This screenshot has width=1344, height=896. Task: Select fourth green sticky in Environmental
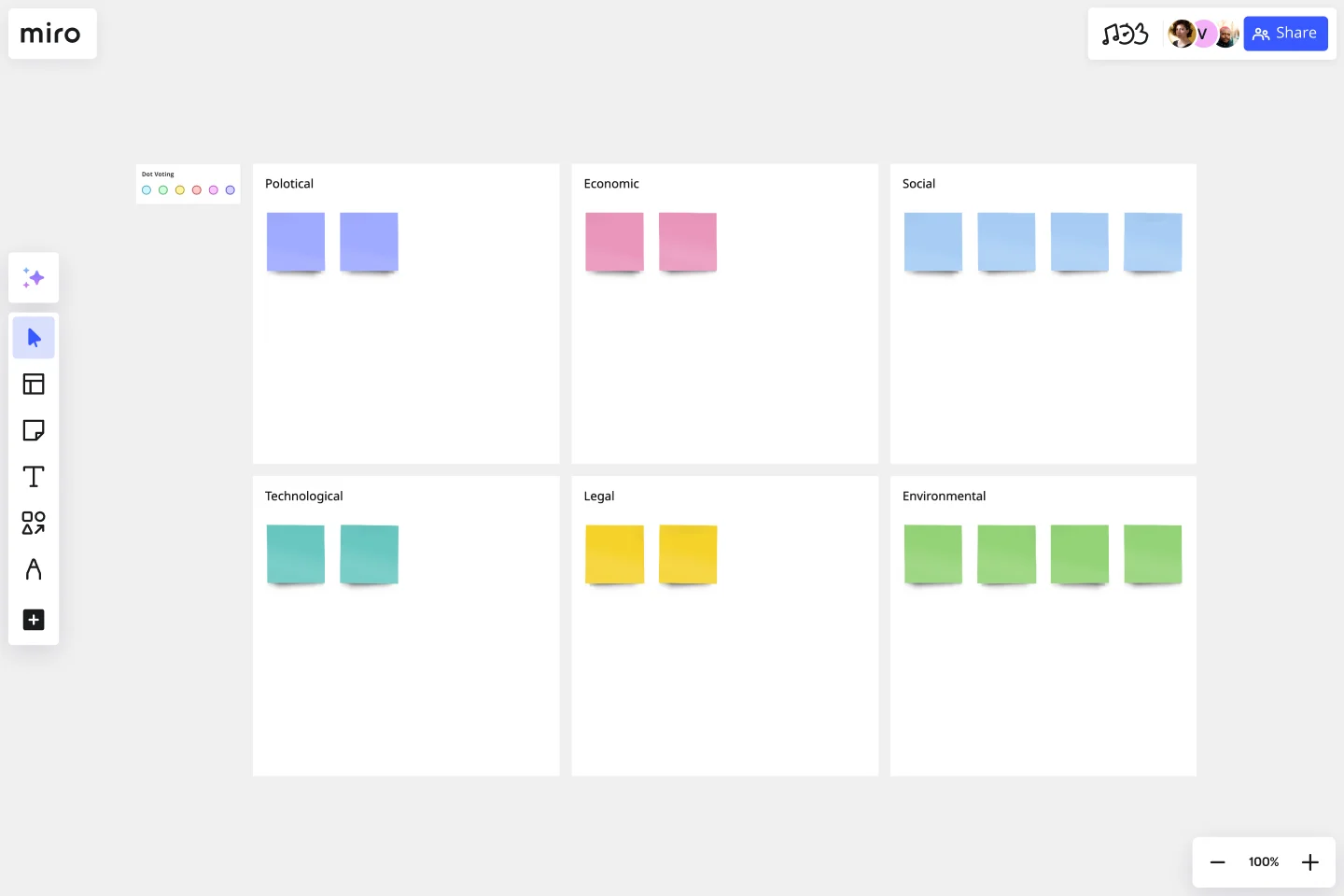(1153, 554)
